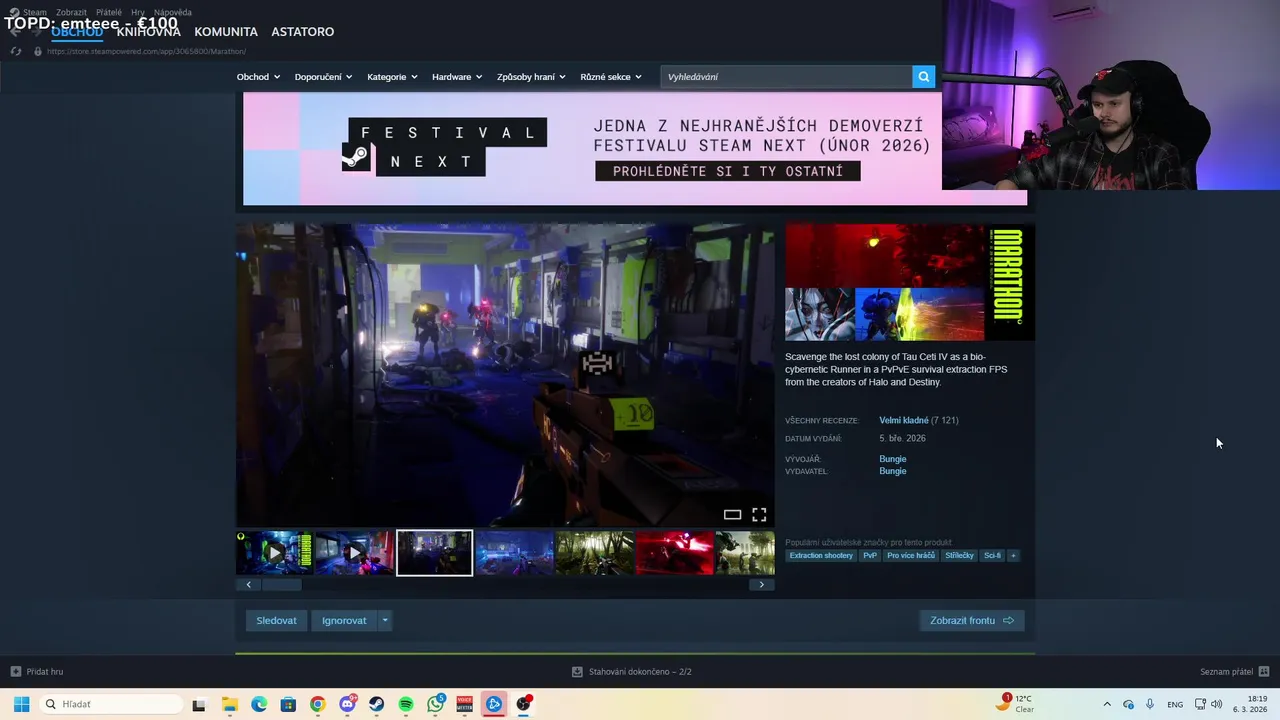Expand the Hardware dropdown
This screenshot has height=720, width=1280.
point(457,77)
